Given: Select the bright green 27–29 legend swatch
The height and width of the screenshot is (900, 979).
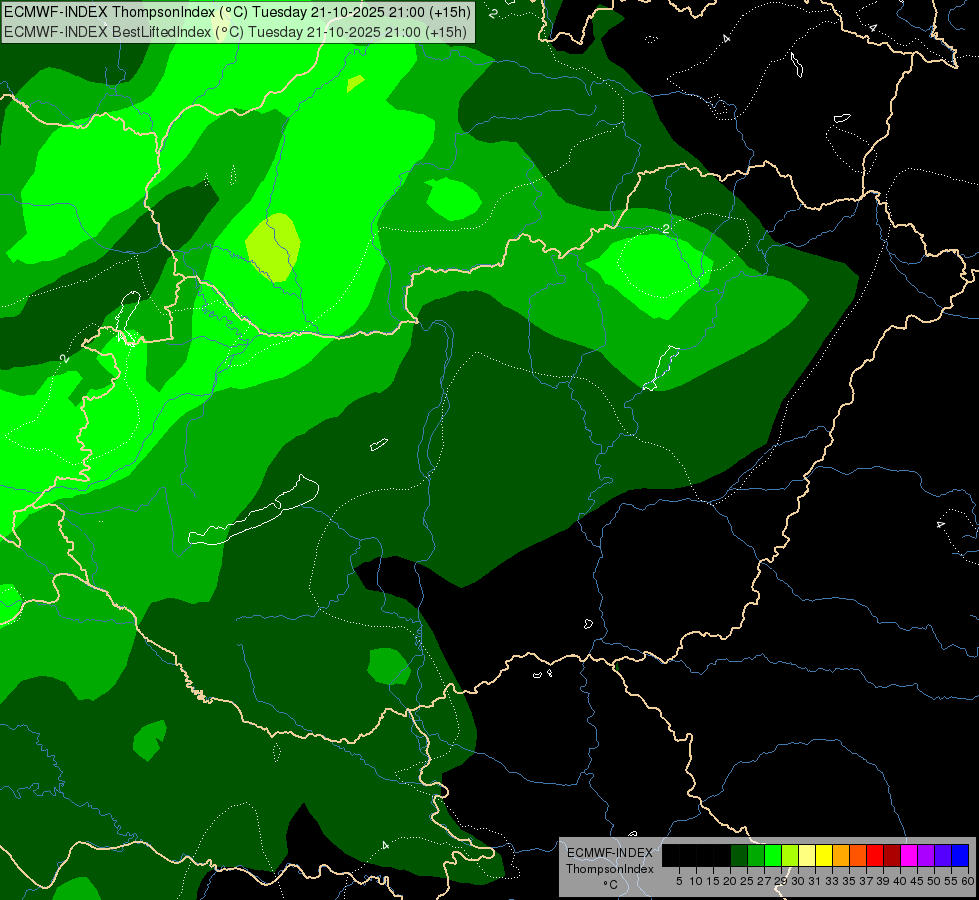Looking at the screenshot, I should pyautogui.click(x=773, y=855).
